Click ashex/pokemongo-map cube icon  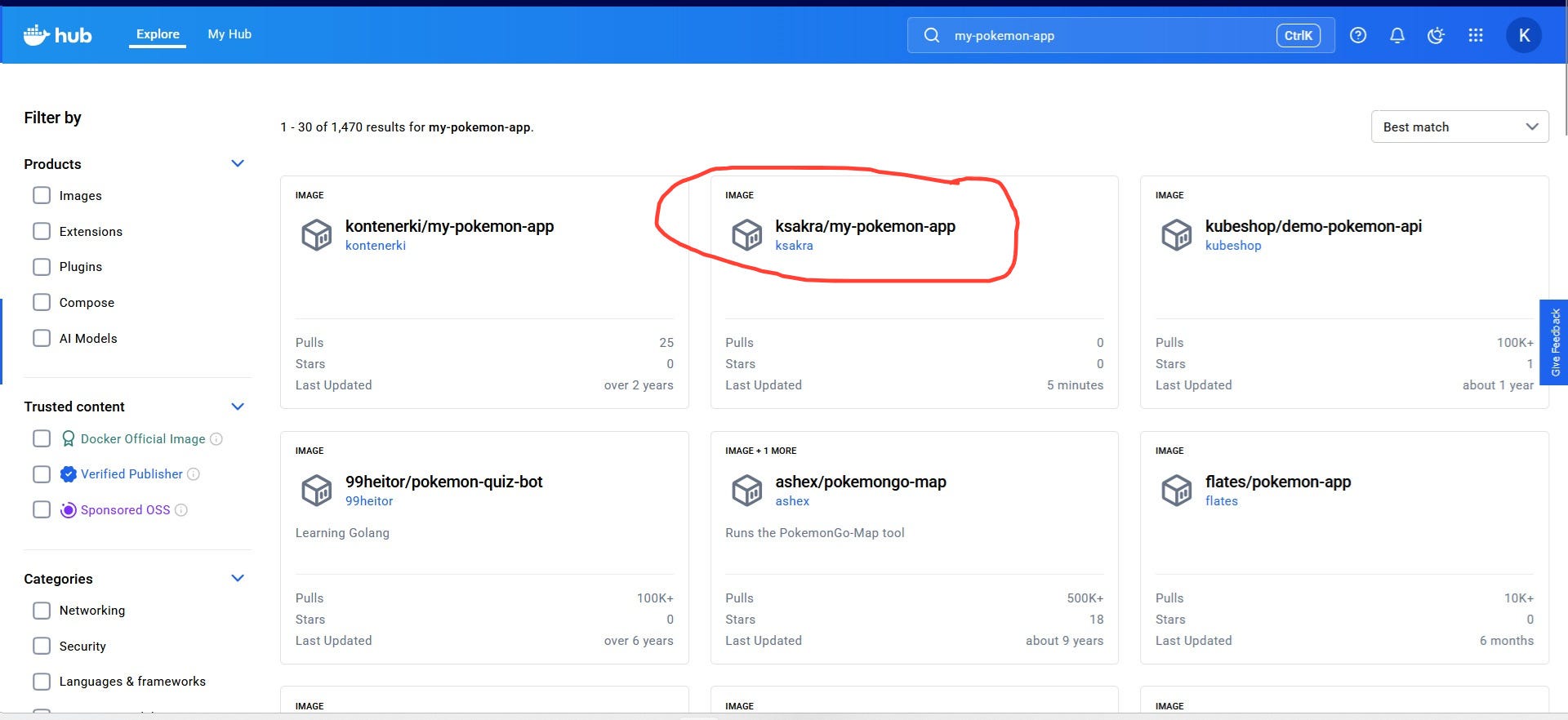(x=746, y=490)
